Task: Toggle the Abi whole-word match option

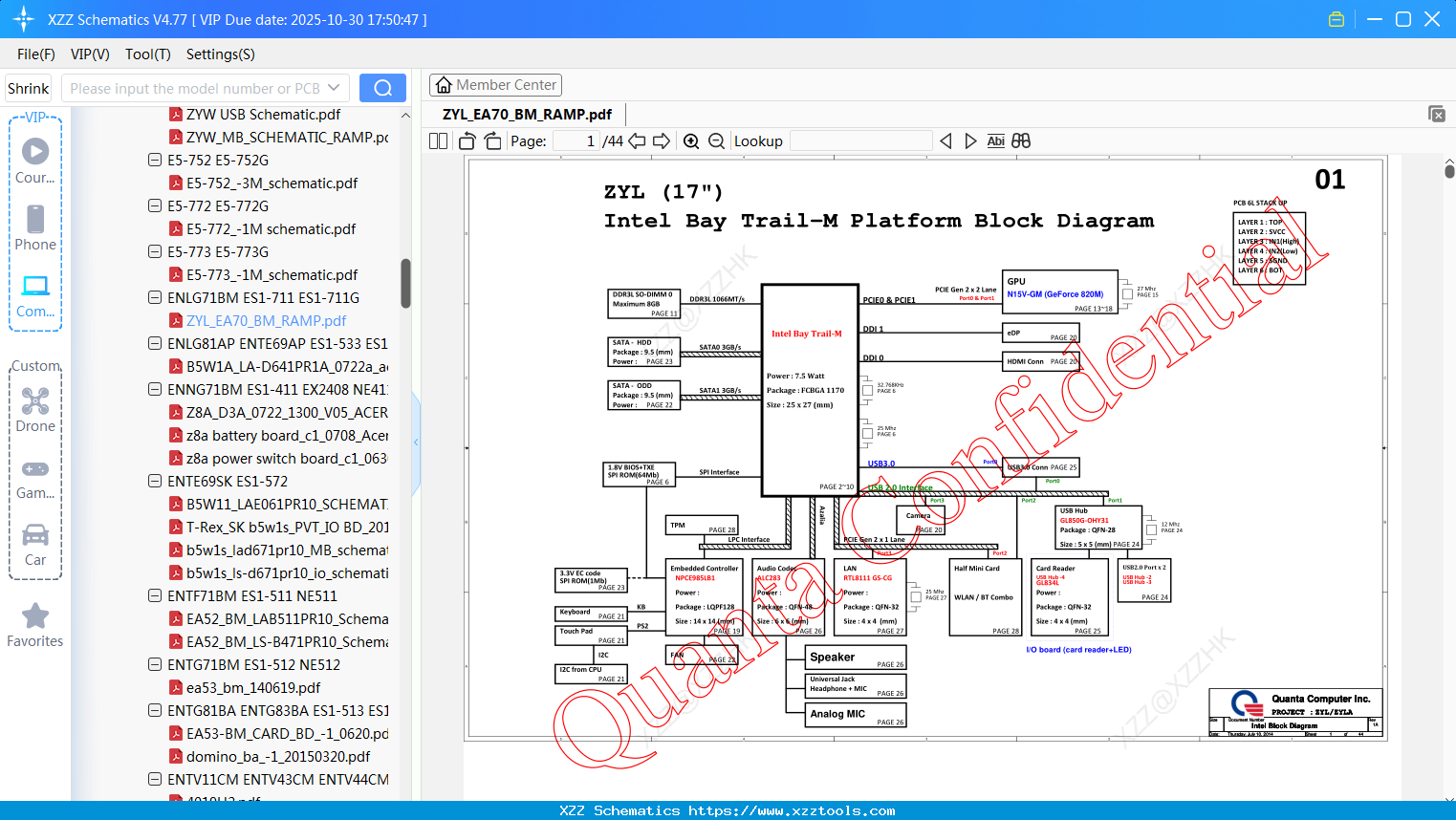Action: 995,141
